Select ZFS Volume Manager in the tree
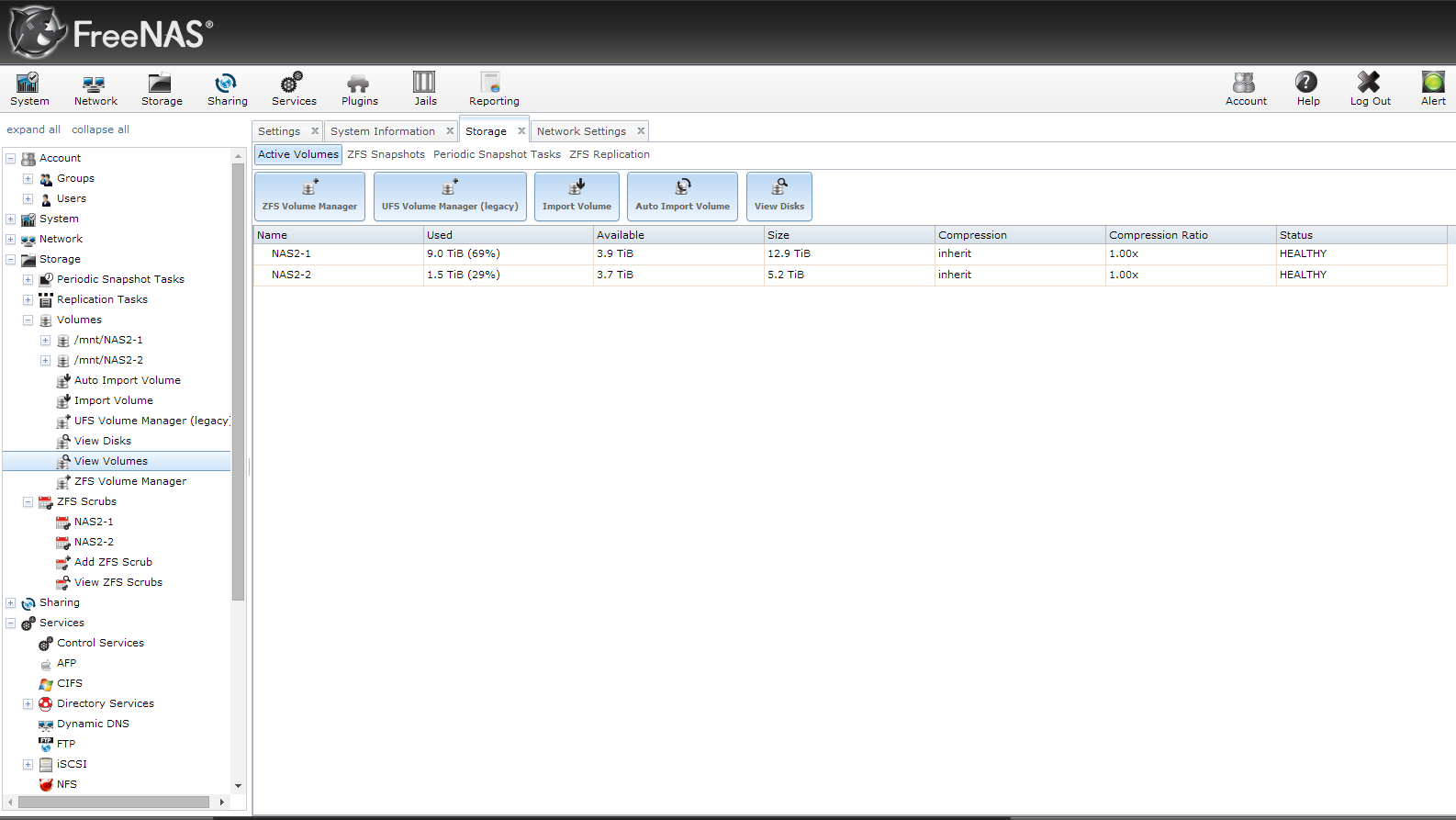 tap(129, 481)
